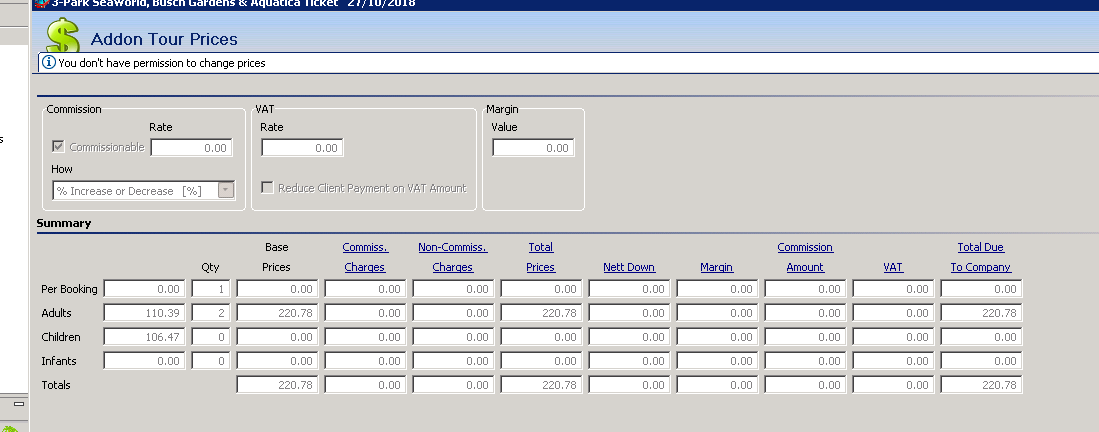1099x432 pixels.
Task: Click the Adults Commission Amount field
Action: (805, 313)
